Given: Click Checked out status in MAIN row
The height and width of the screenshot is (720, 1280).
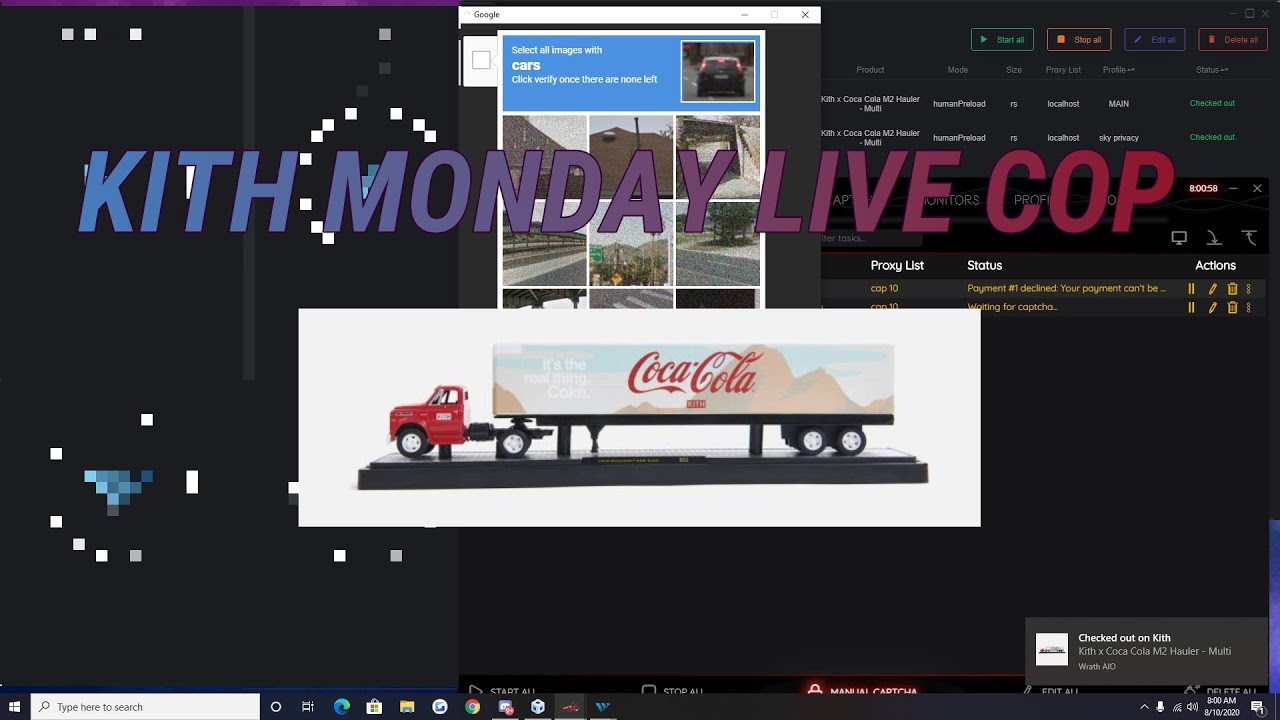Looking at the screenshot, I should pos(1212,104).
